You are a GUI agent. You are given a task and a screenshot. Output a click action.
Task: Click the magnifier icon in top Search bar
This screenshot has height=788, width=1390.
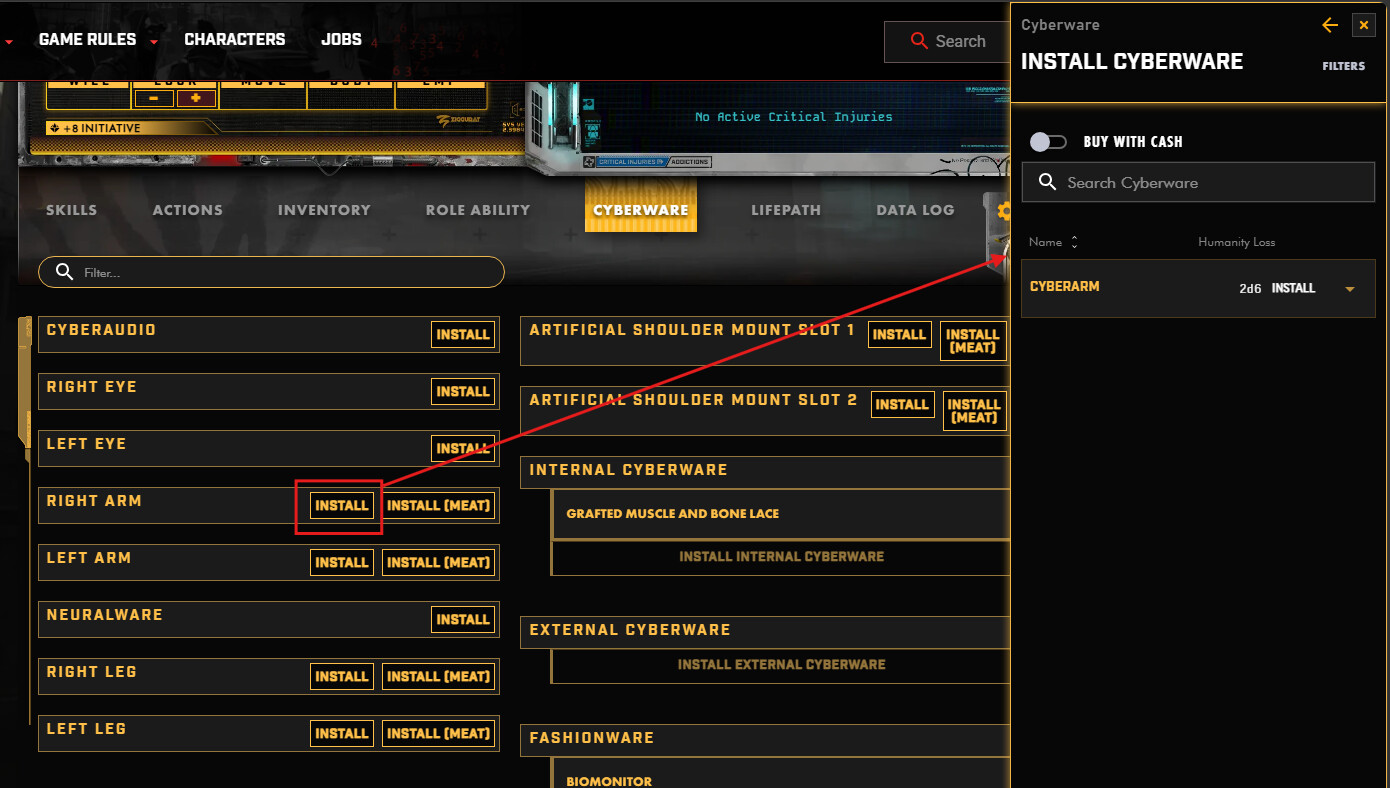tap(919, 41)
